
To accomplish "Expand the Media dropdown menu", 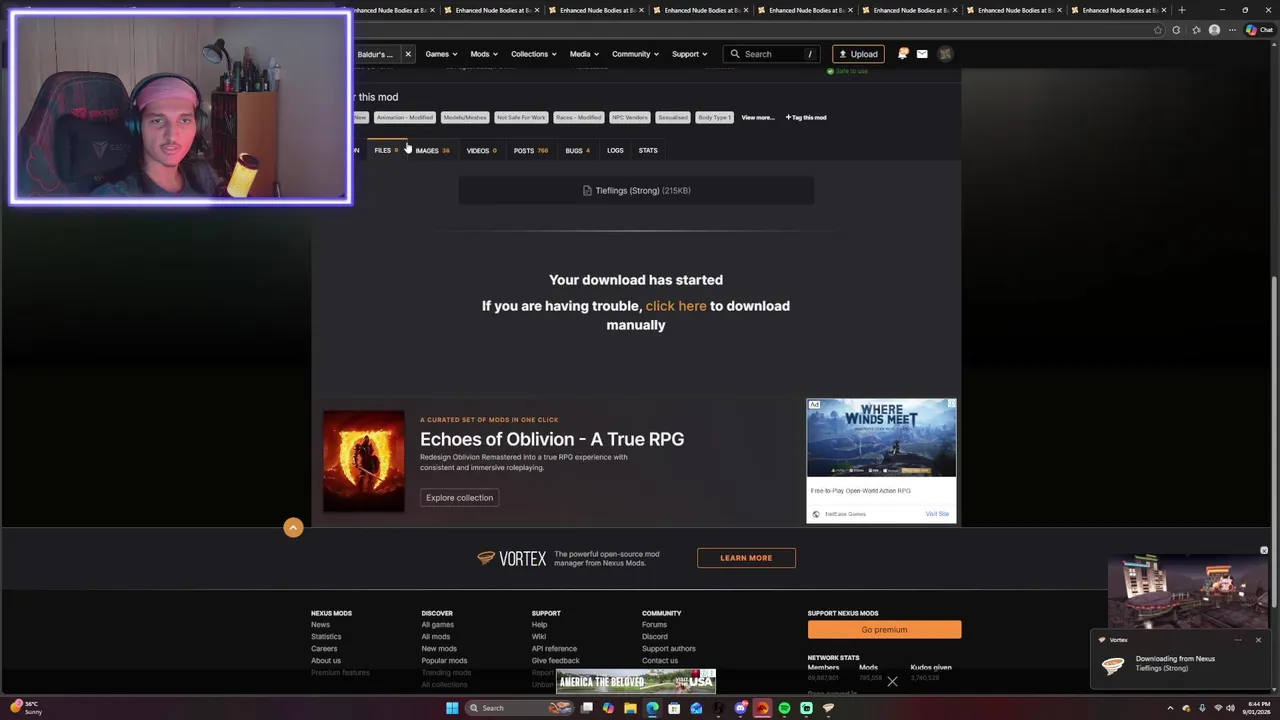I will click(x=584, y=54).
